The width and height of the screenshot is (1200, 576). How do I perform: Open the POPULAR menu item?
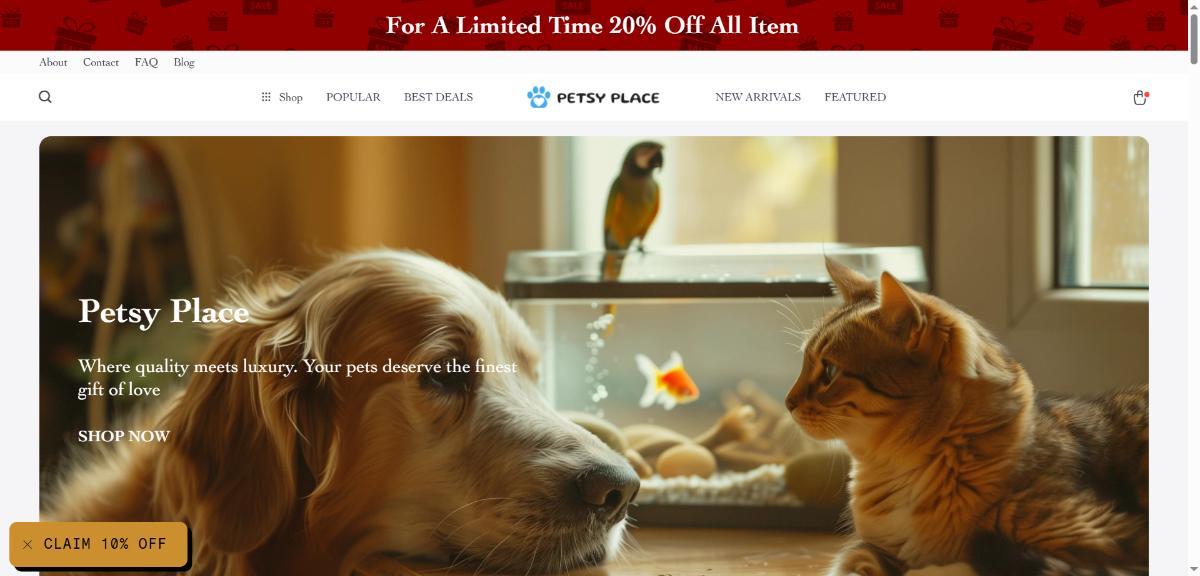coord(353,97)
